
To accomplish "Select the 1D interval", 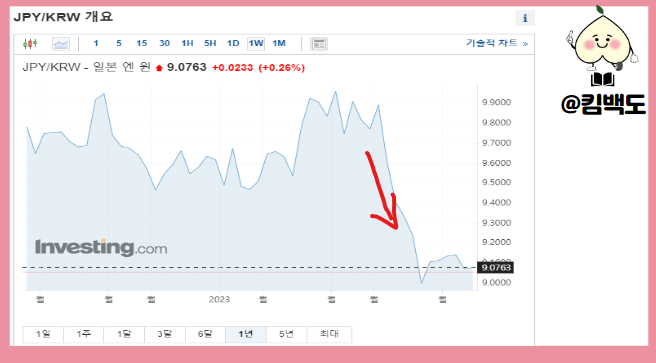I will tap(233, 43).
